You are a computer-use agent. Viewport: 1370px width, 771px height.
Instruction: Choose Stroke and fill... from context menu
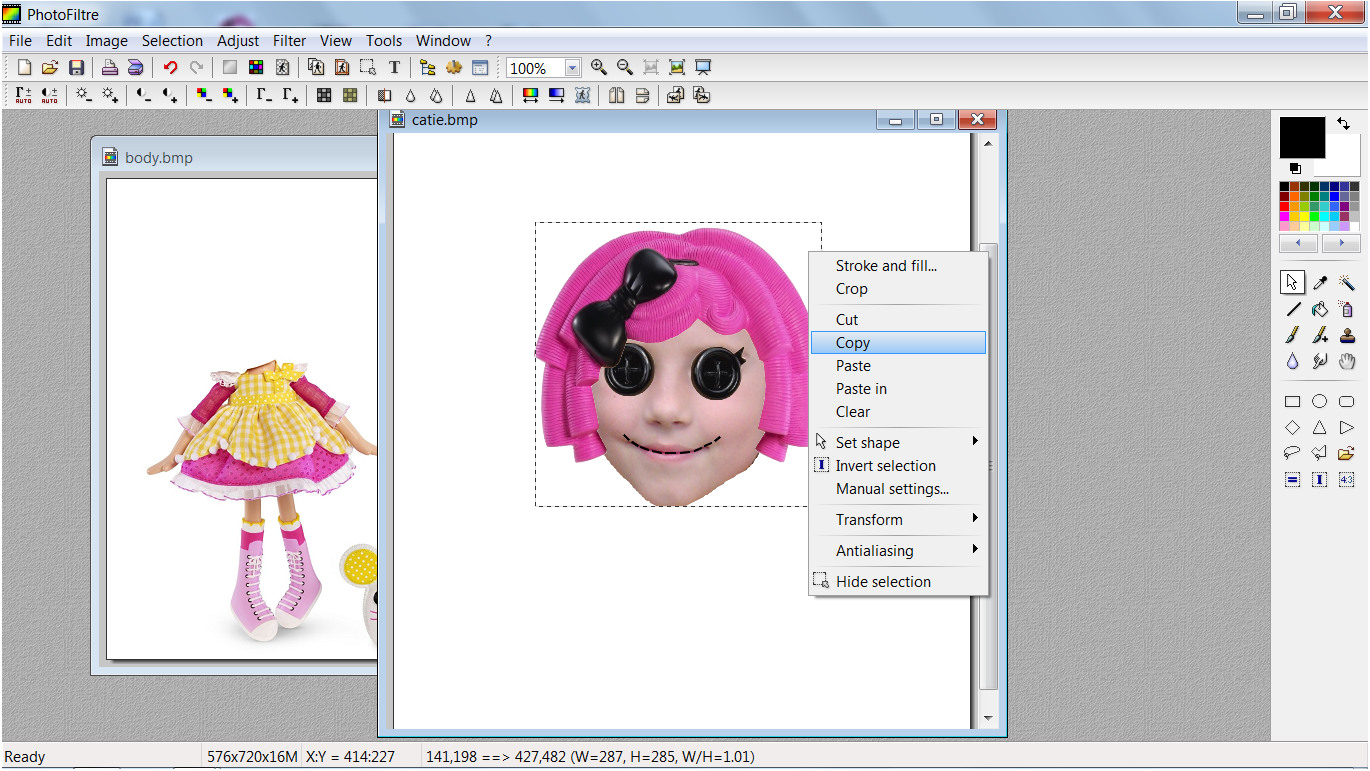(x=898, y=266)
